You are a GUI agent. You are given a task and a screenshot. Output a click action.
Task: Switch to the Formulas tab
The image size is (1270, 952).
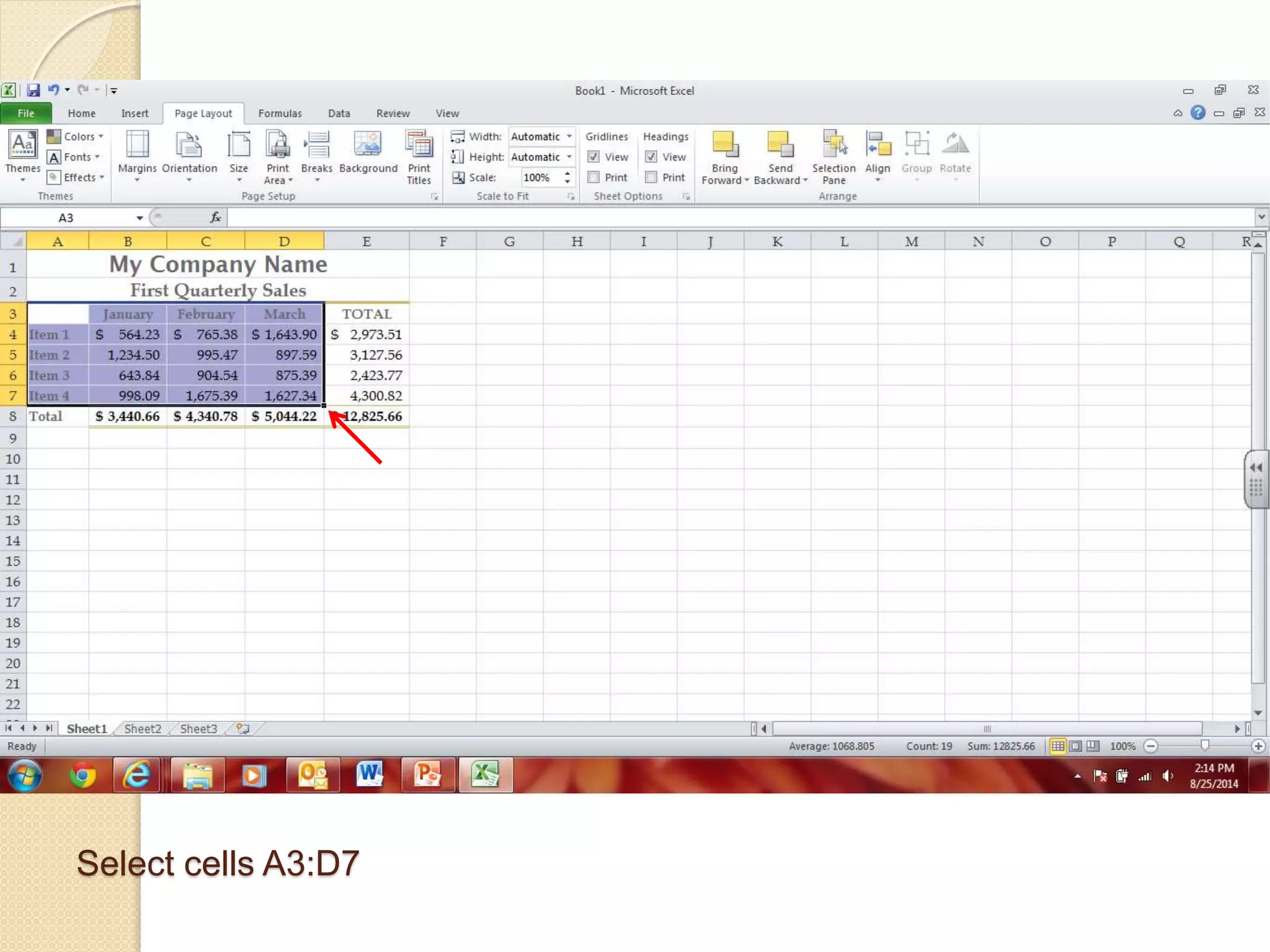[x=280, y=113]
